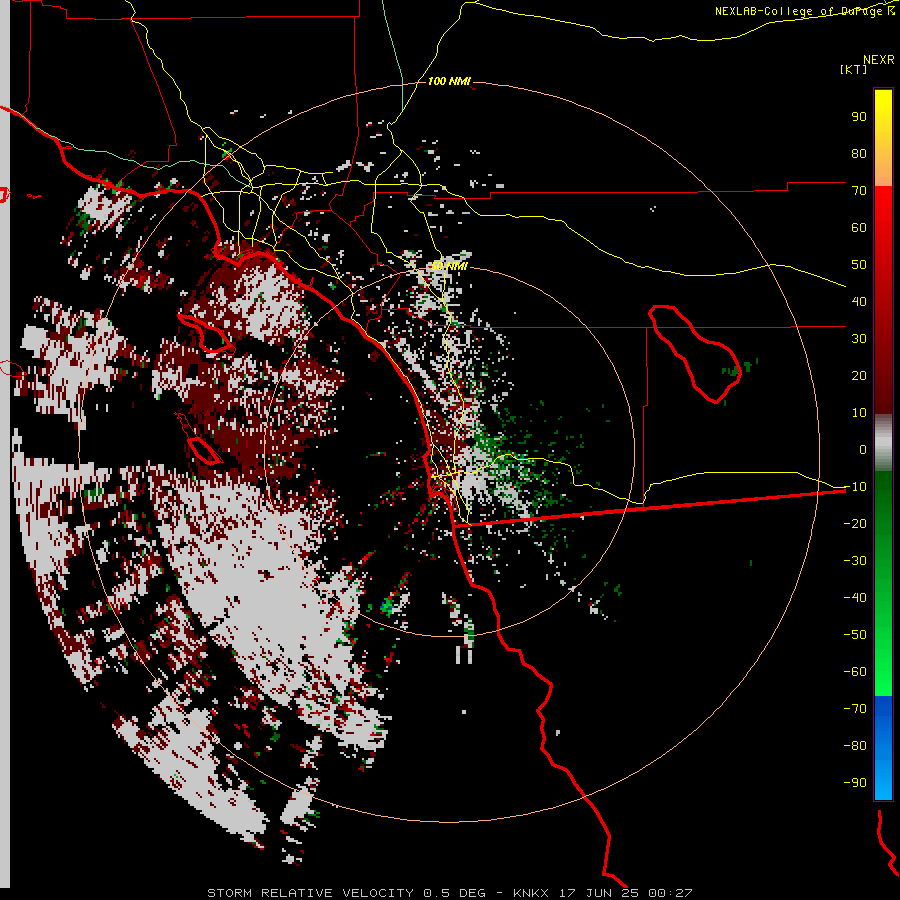Click the KT units label above color scale
Viewport: 900px width, 900px height.
(854, 69)
